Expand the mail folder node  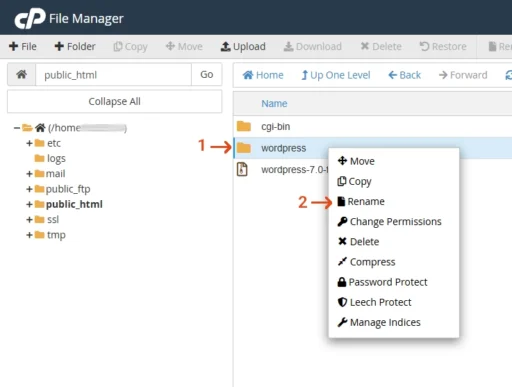29,174
